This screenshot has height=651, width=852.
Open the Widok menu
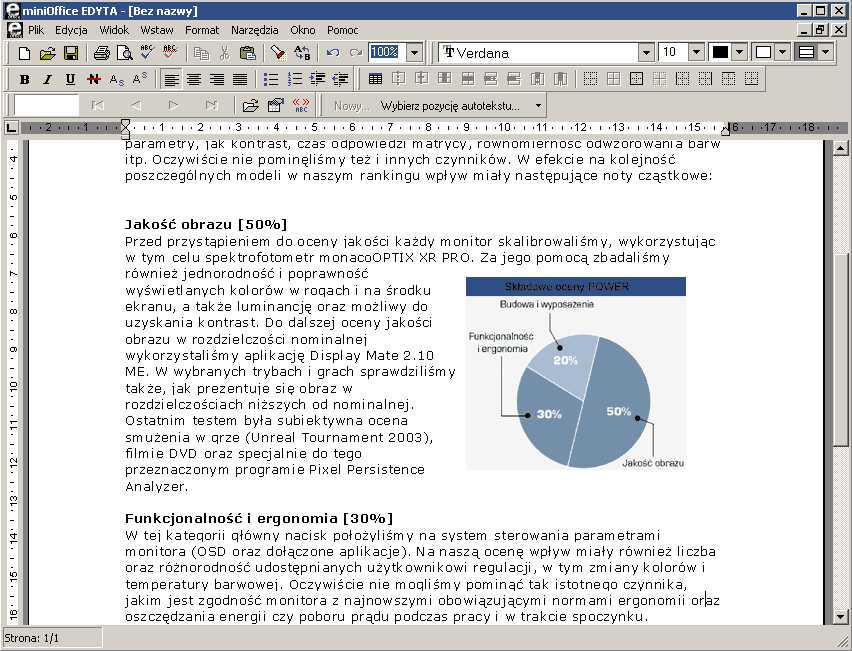[114, 30]
